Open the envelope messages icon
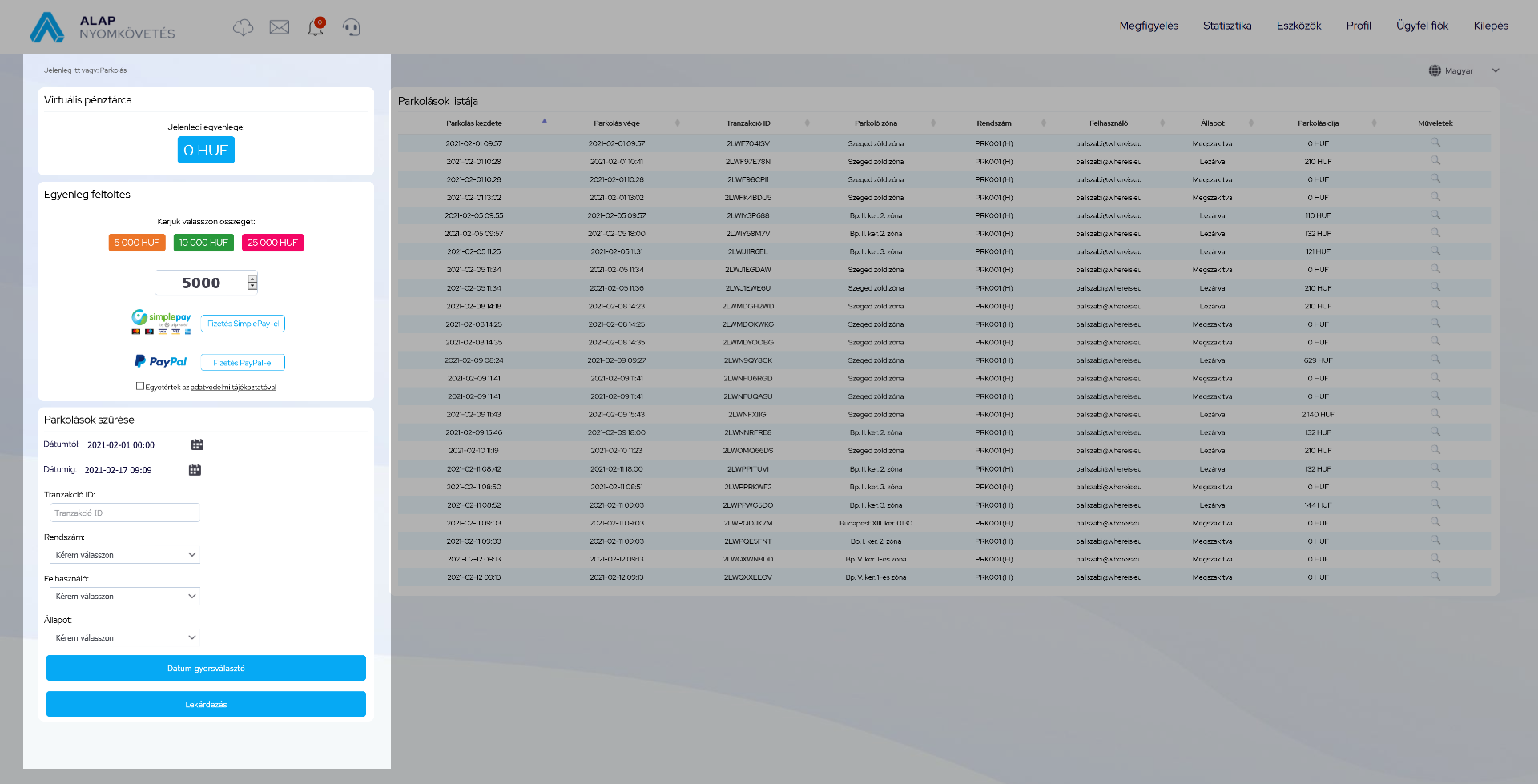The width and height of the screenshot is (1538, 784). [280, 28]
